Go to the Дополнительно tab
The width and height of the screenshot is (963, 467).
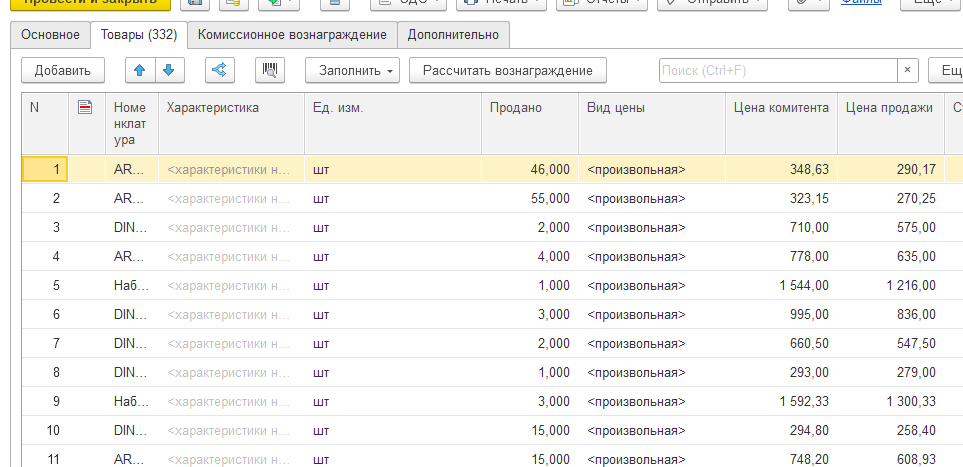point(453,34)
